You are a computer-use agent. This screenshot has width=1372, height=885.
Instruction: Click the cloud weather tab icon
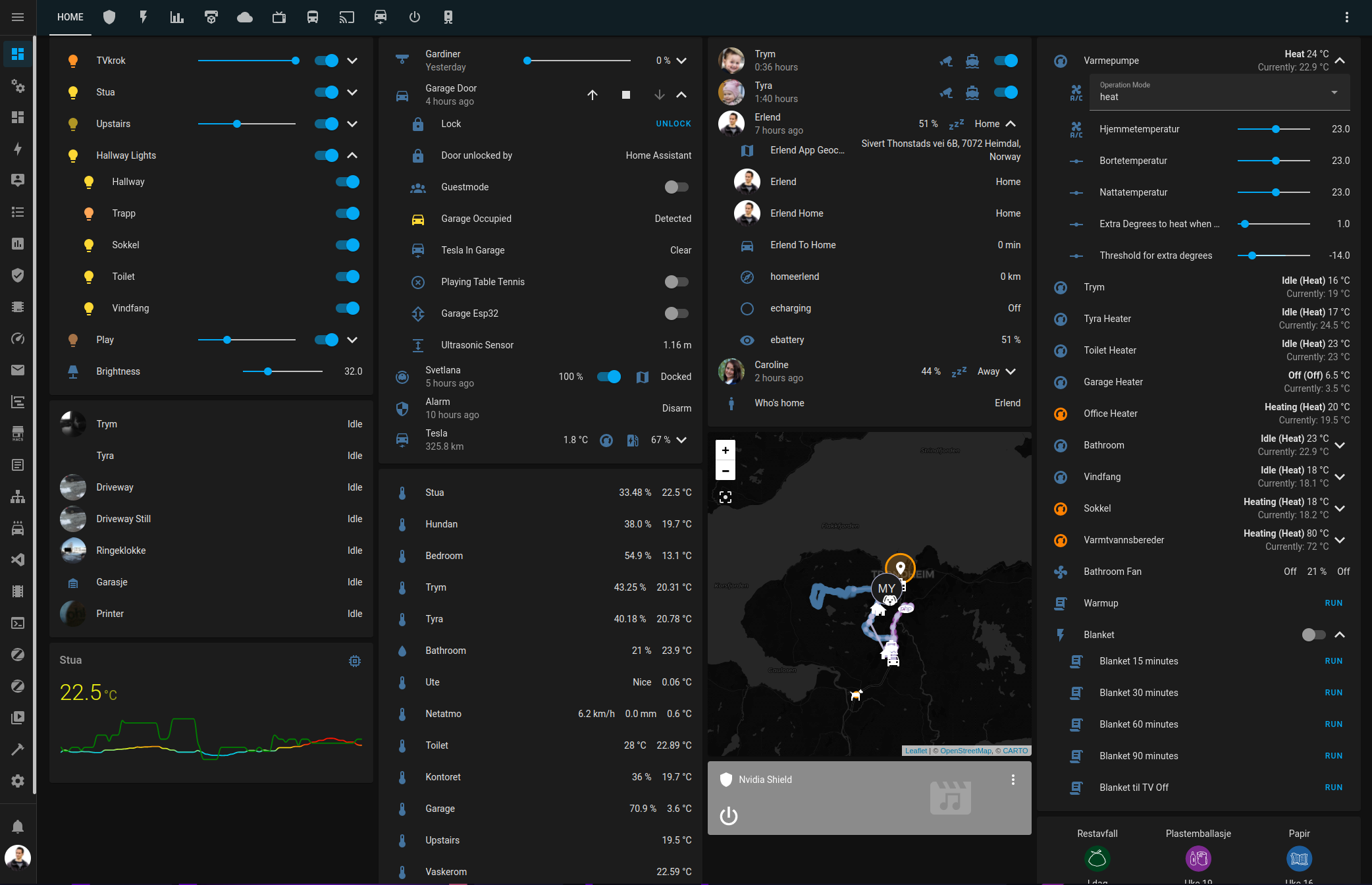point(245,17)
